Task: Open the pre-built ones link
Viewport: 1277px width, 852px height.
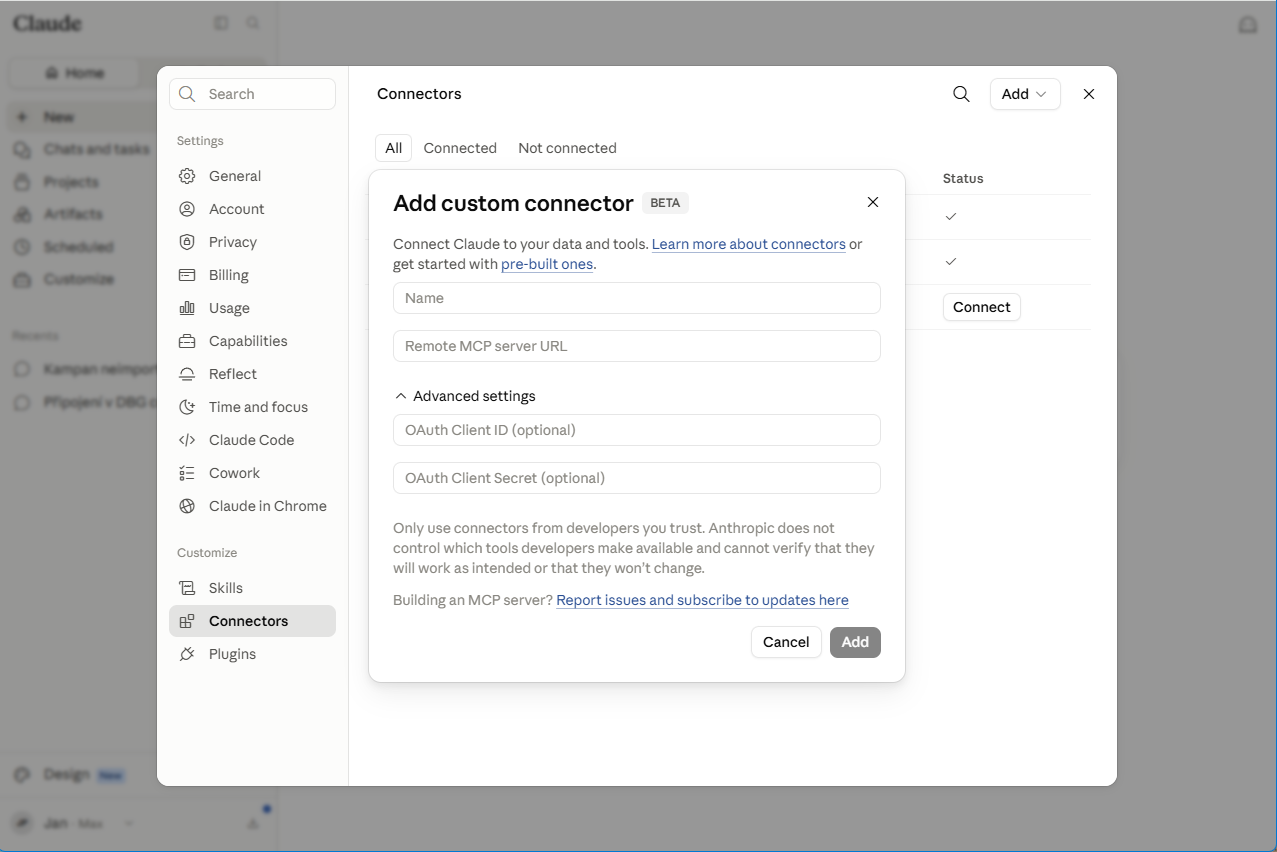Action: pos(547,264)
